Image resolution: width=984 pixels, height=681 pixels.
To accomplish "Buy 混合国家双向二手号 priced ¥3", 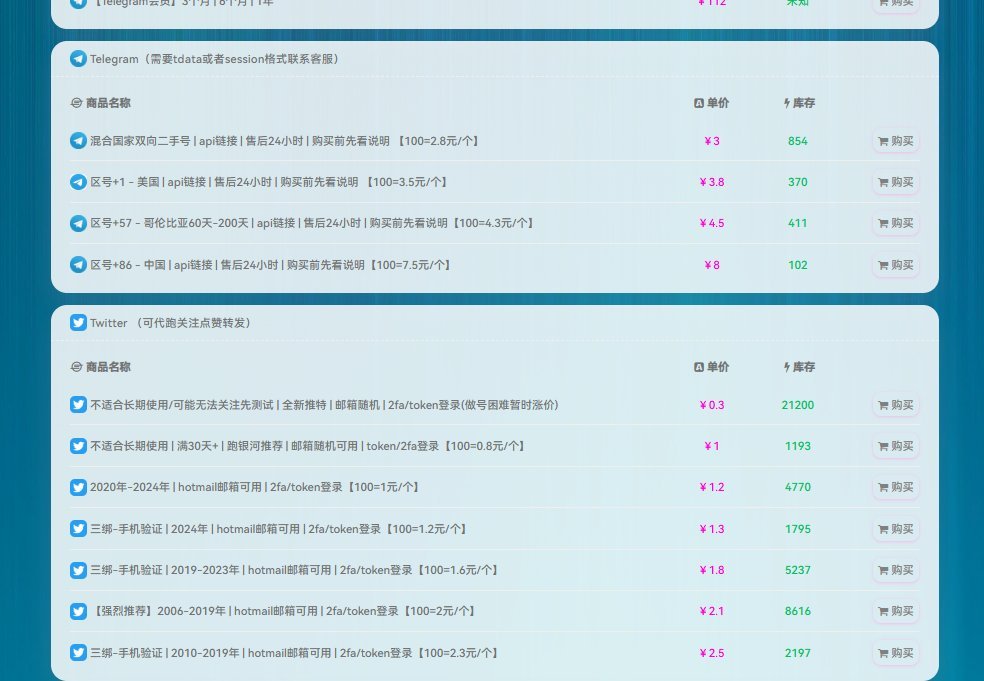I will [896, 141].
